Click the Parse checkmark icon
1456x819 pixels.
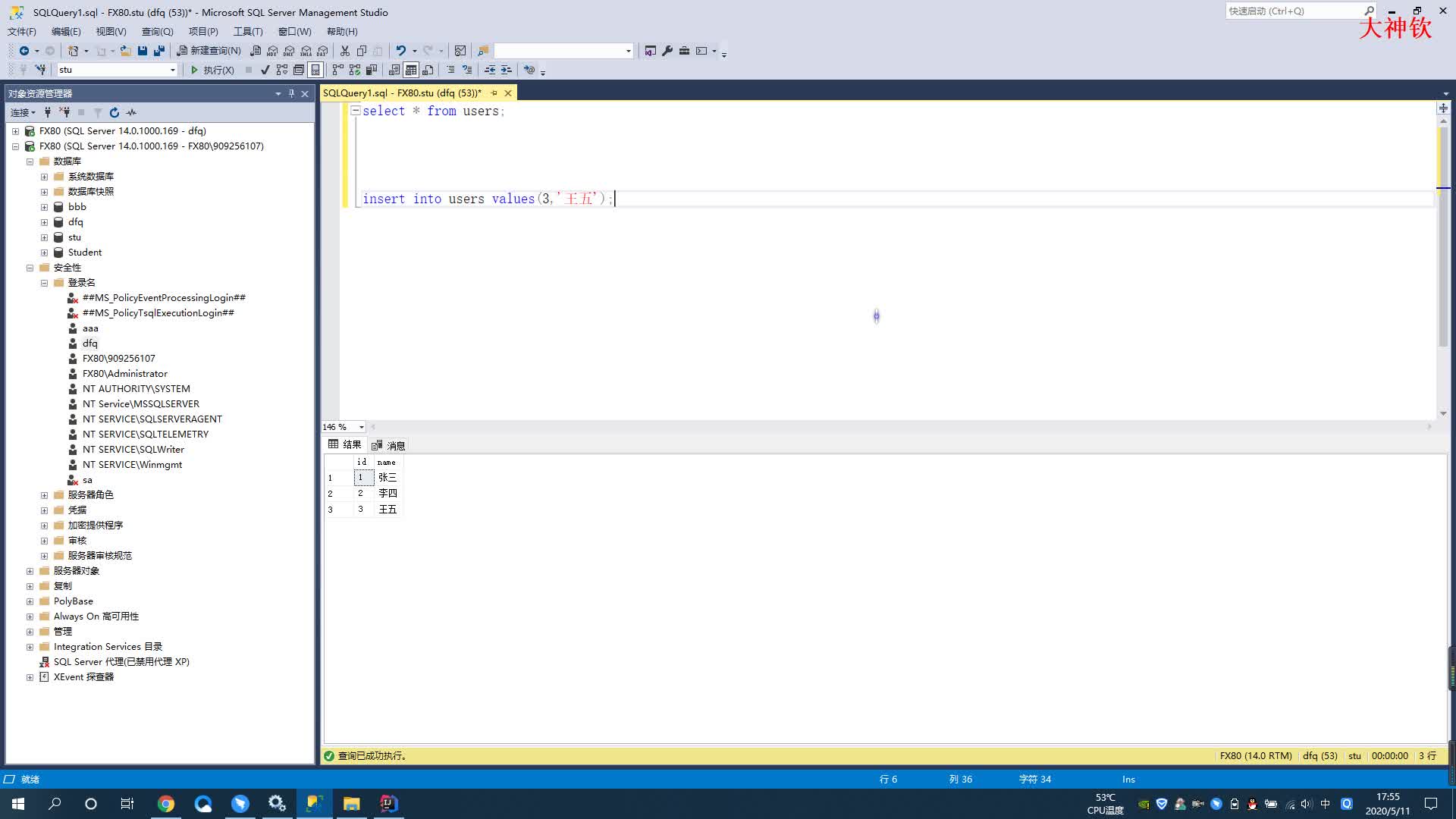tap(265, 70)
